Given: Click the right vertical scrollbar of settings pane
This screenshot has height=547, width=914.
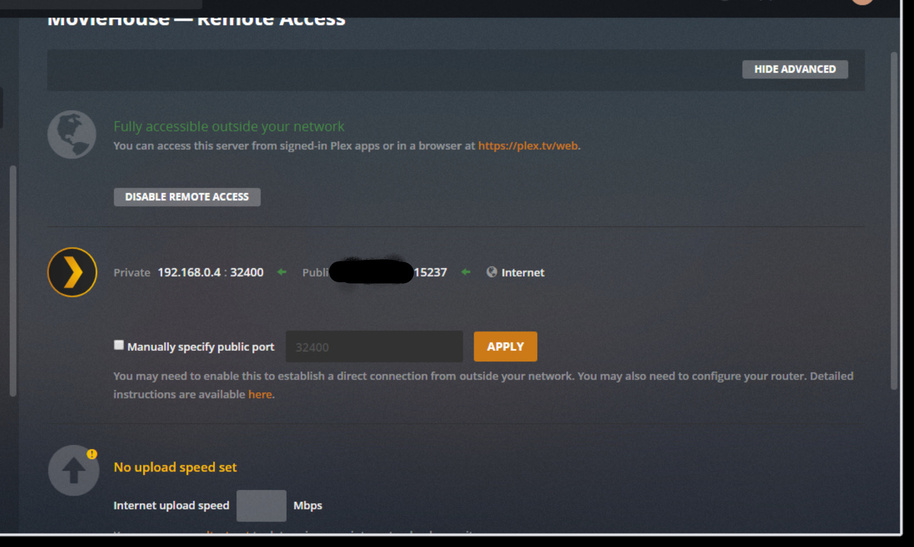Looking at the screenshot, I should [x=894, y=222].
